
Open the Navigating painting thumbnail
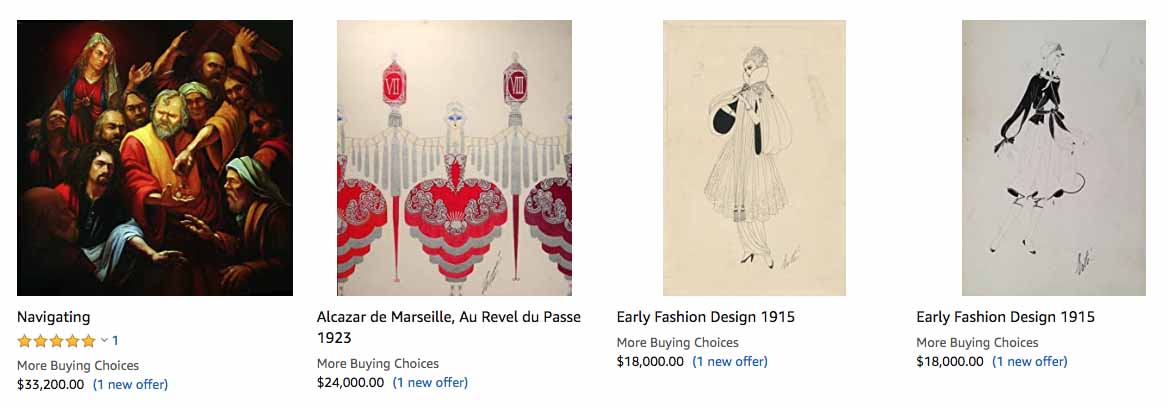155,158
